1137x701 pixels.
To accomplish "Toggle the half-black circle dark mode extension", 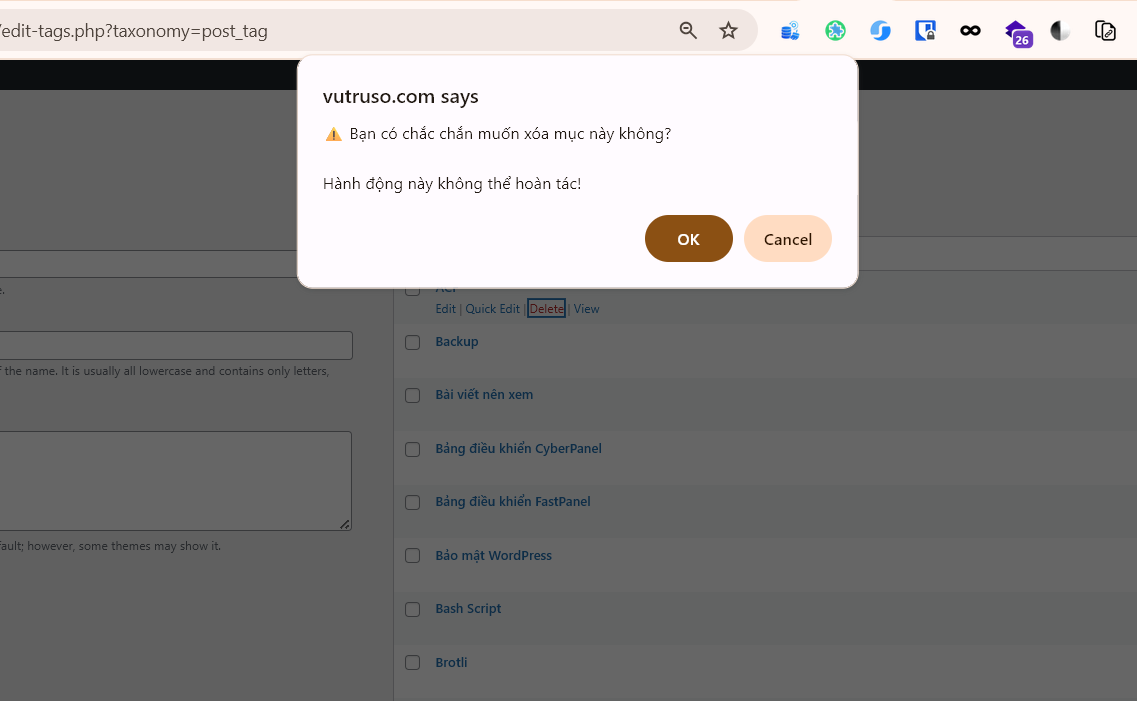I will [1060, 31].
